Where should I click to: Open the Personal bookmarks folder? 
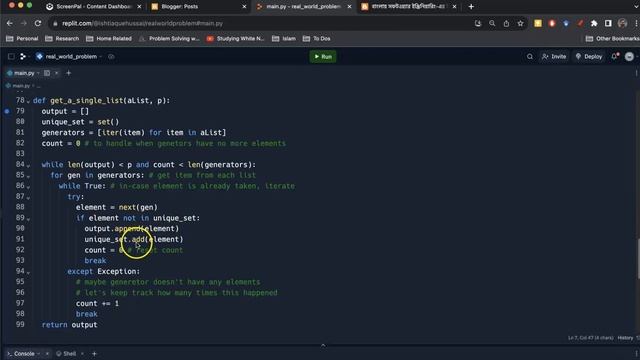[22, 38]
